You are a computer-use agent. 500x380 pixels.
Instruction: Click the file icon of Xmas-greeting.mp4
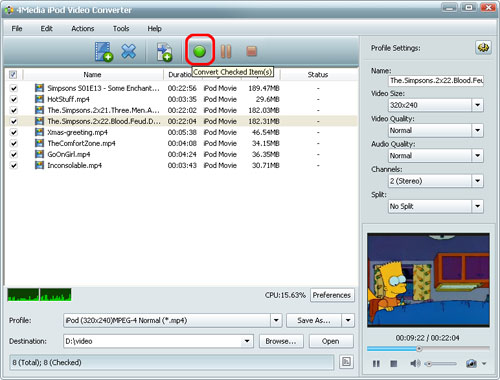click(39, 132)
